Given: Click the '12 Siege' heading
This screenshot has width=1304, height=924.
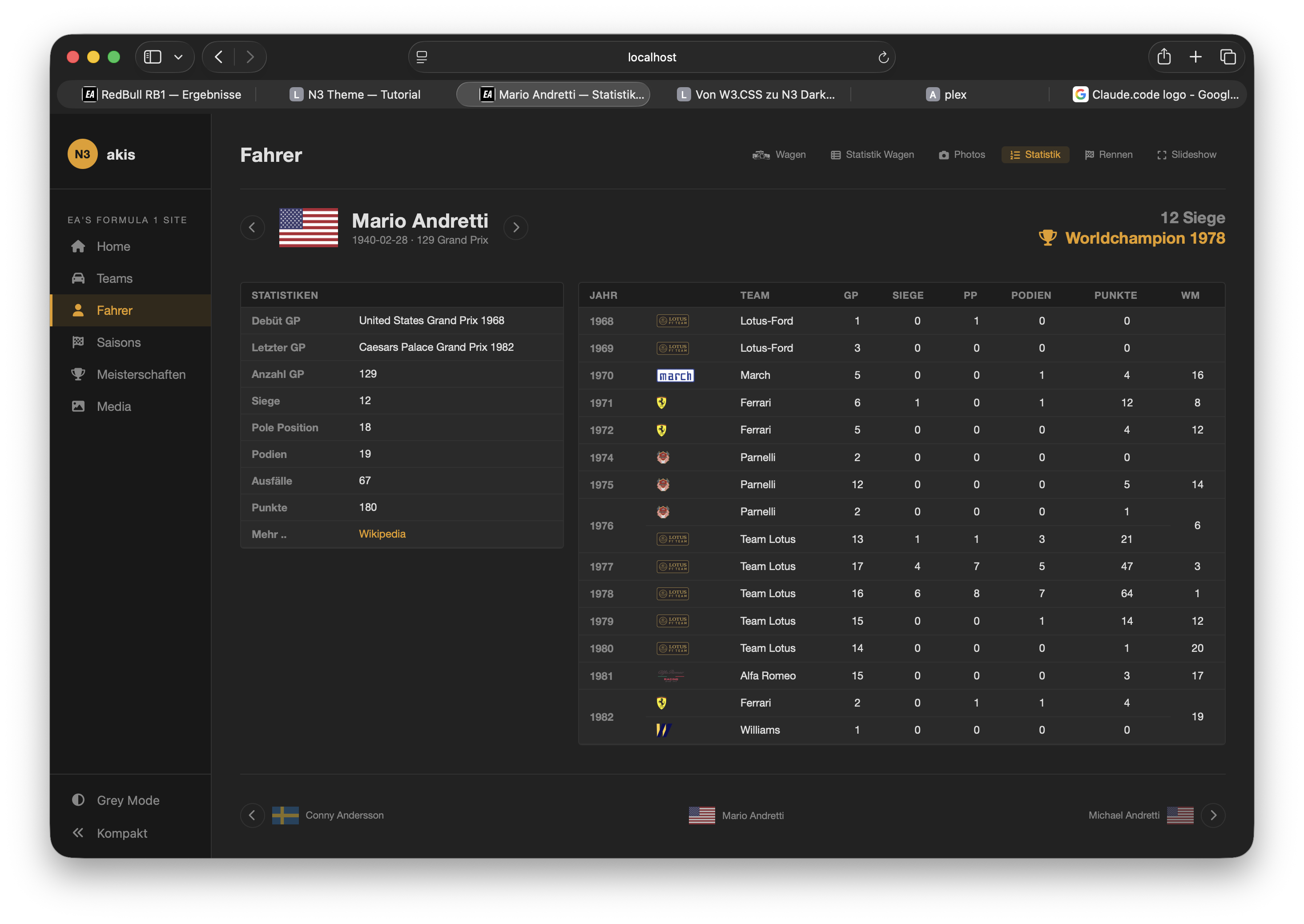Looking at the screenshot, I should 1192,217.
